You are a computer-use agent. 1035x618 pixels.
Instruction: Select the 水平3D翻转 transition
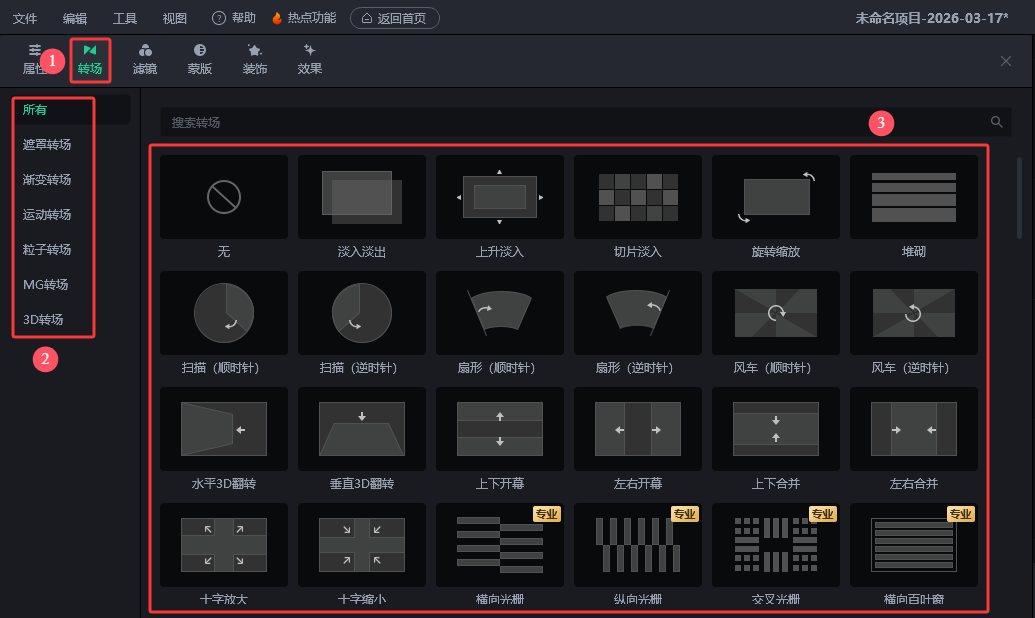pyautogui.click(x=224, y=428)
